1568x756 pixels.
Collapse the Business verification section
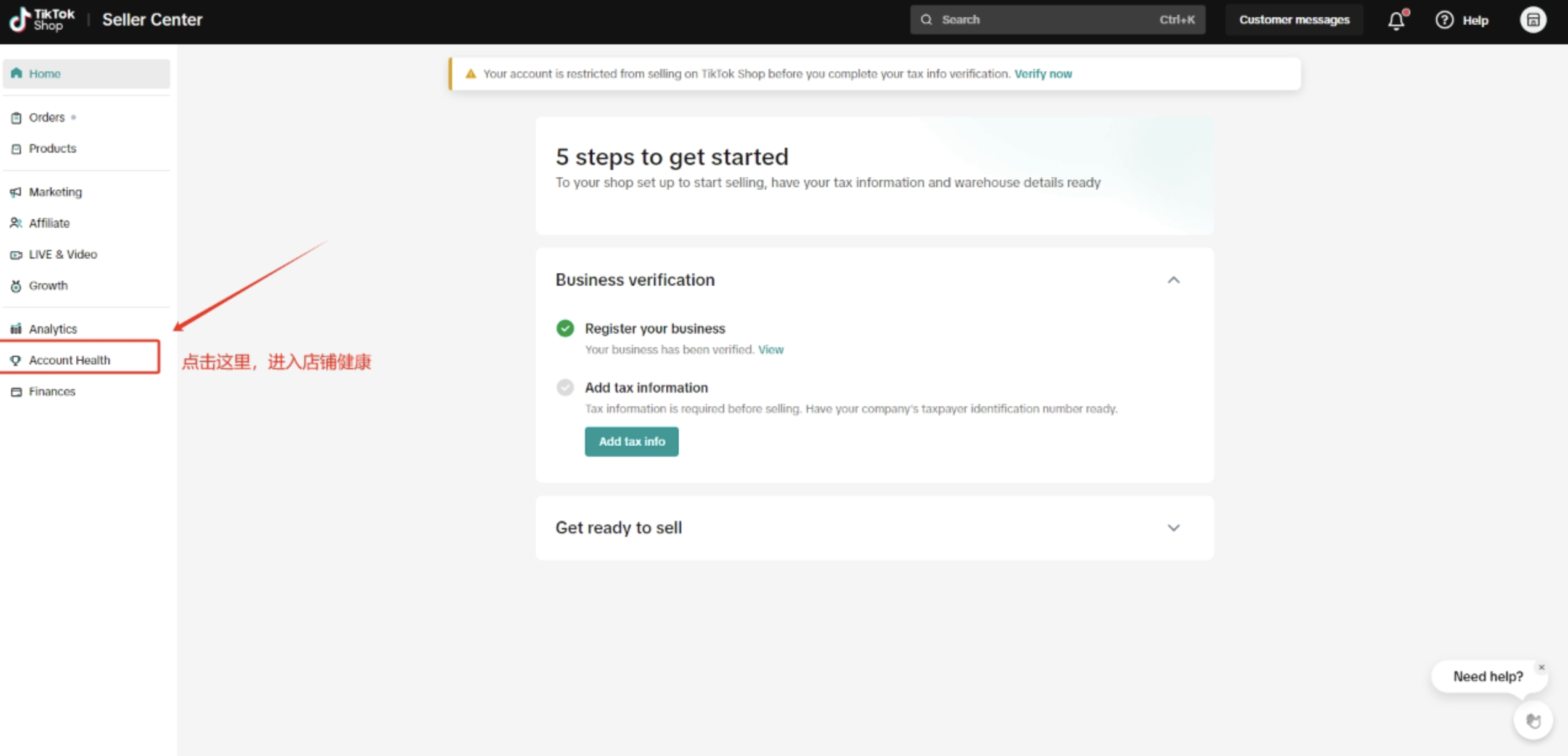(x=1173, y=280)
